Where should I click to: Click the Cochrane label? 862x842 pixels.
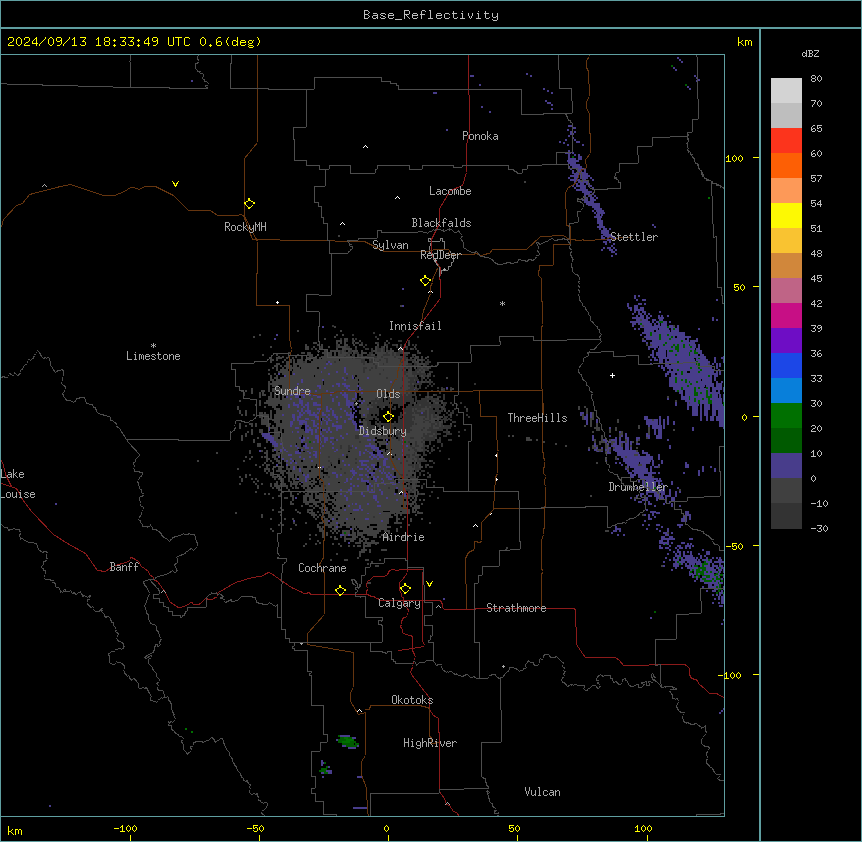(x=322, y=568)
